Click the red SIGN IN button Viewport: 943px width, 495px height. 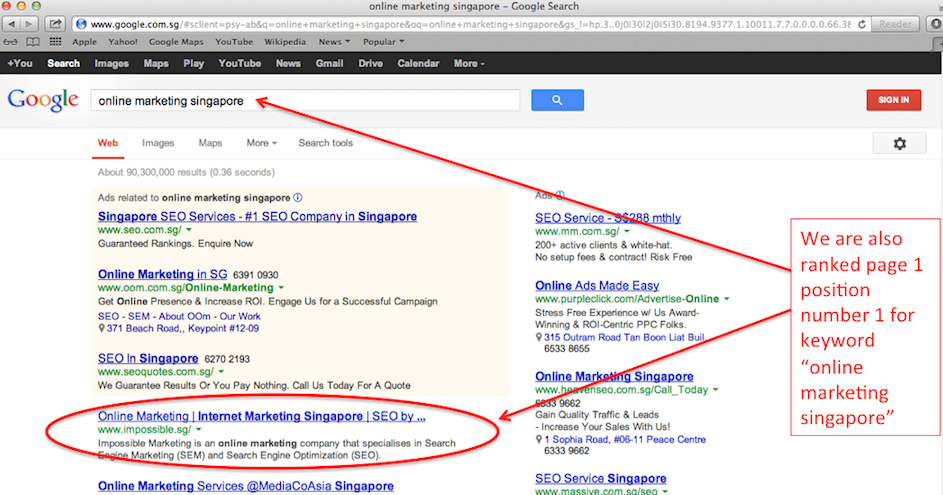(893, 100)
